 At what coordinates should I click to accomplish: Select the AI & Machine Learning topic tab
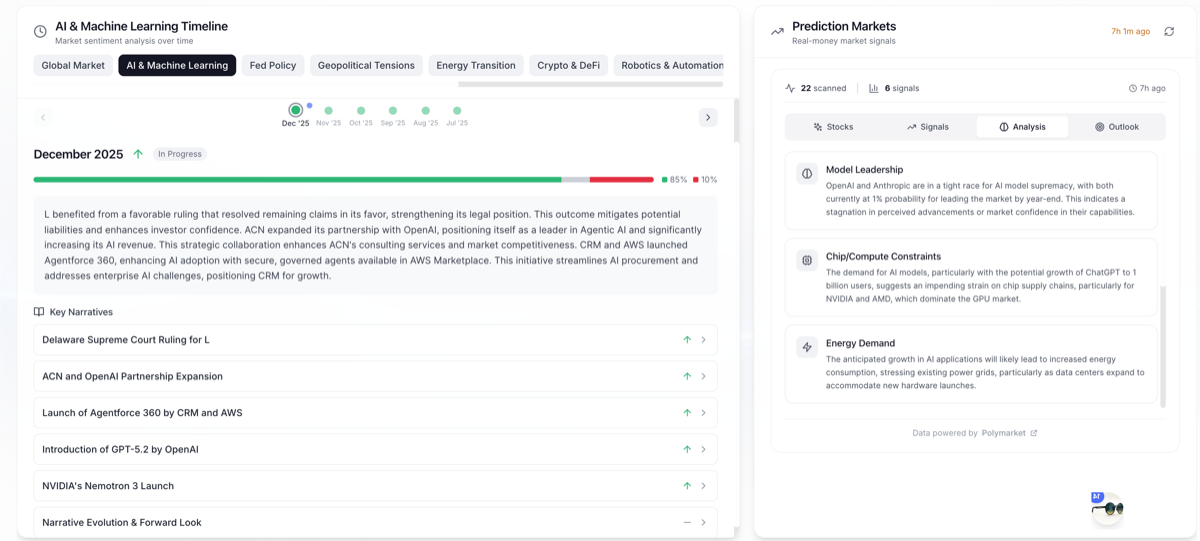pos(177,65)
